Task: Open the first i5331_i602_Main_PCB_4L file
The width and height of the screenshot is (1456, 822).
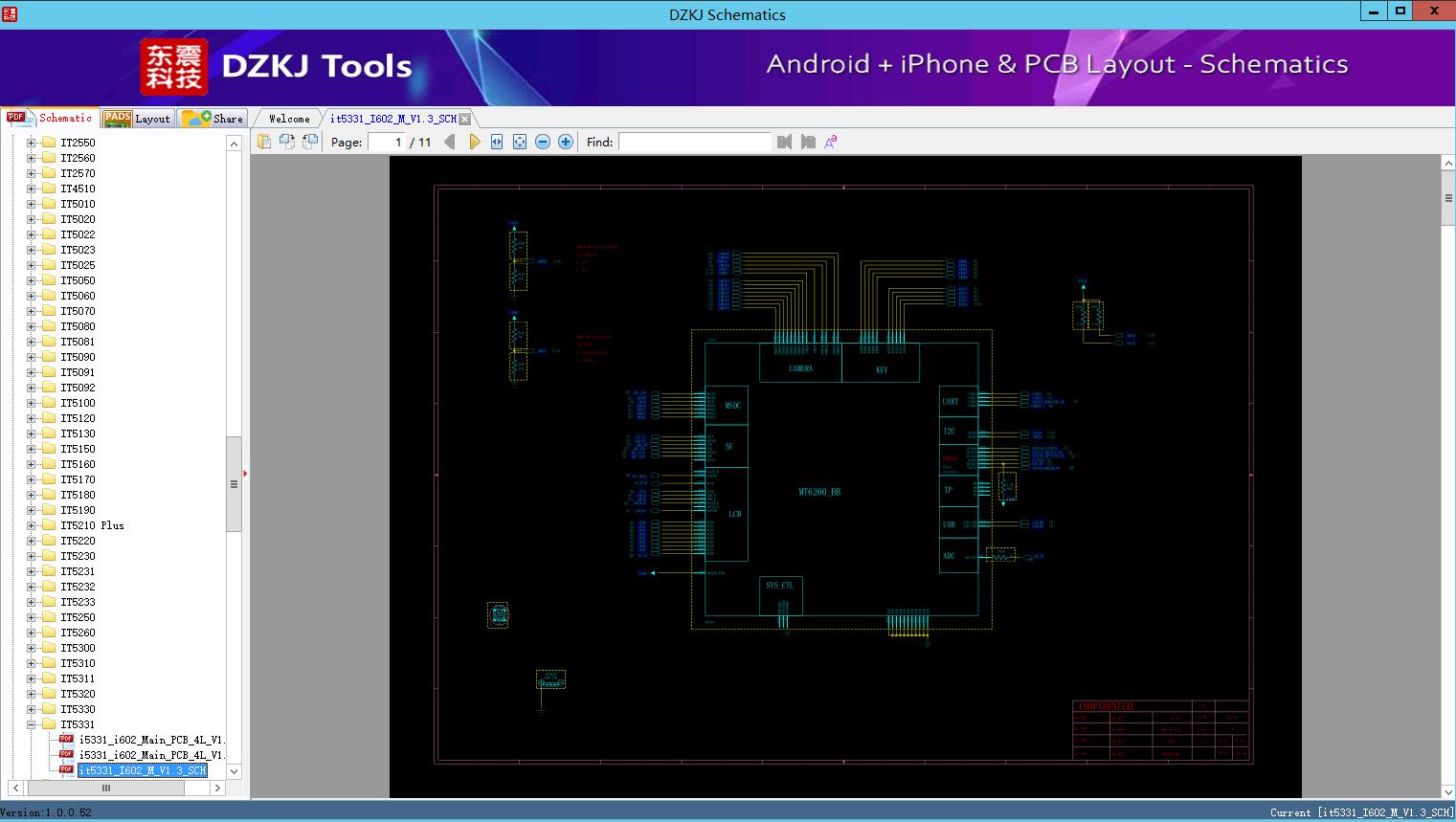Action: [x=150, y=740]
